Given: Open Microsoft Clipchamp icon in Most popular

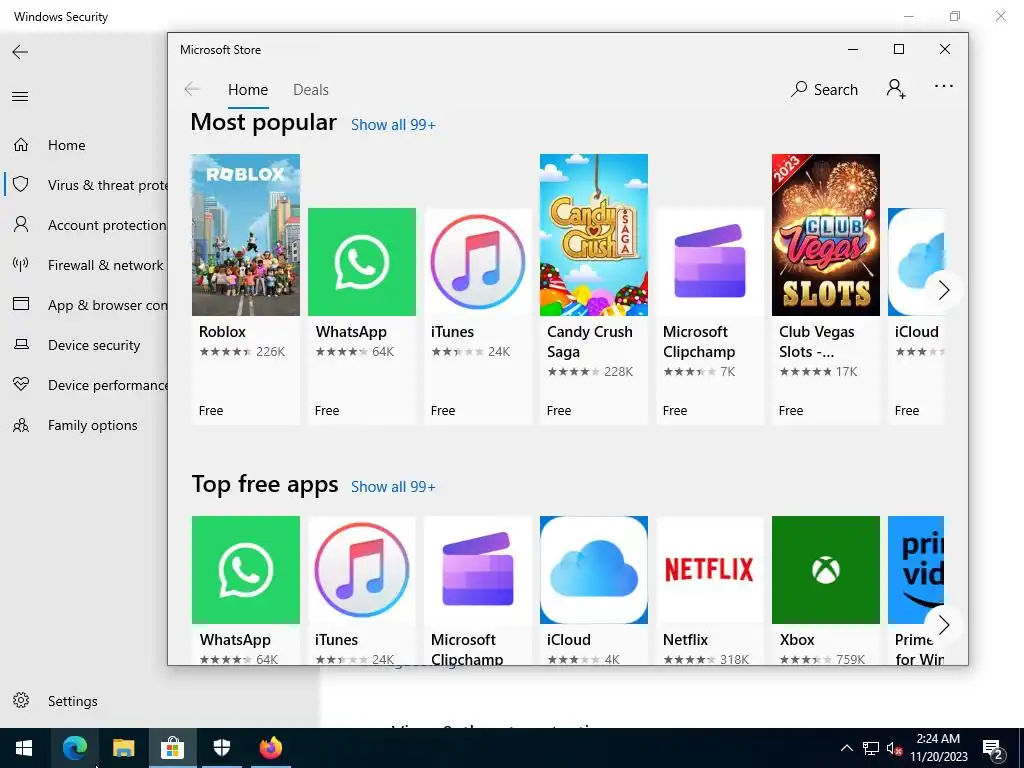Looking at the screenshot, I should click(x=710, y=262).
